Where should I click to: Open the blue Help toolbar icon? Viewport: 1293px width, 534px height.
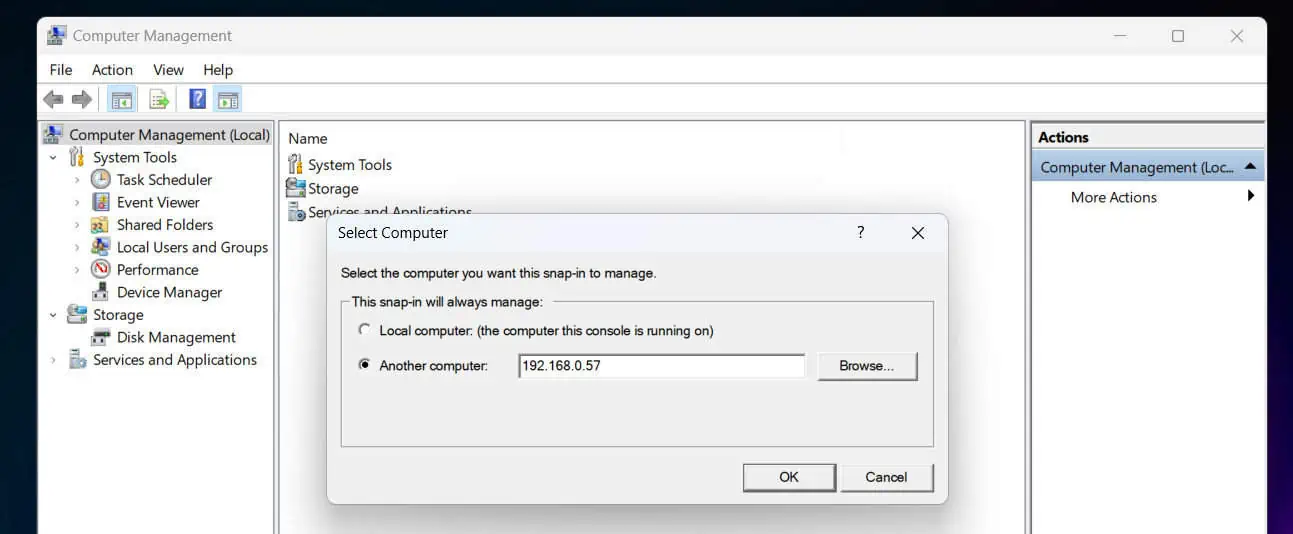[x=198, y=99]
